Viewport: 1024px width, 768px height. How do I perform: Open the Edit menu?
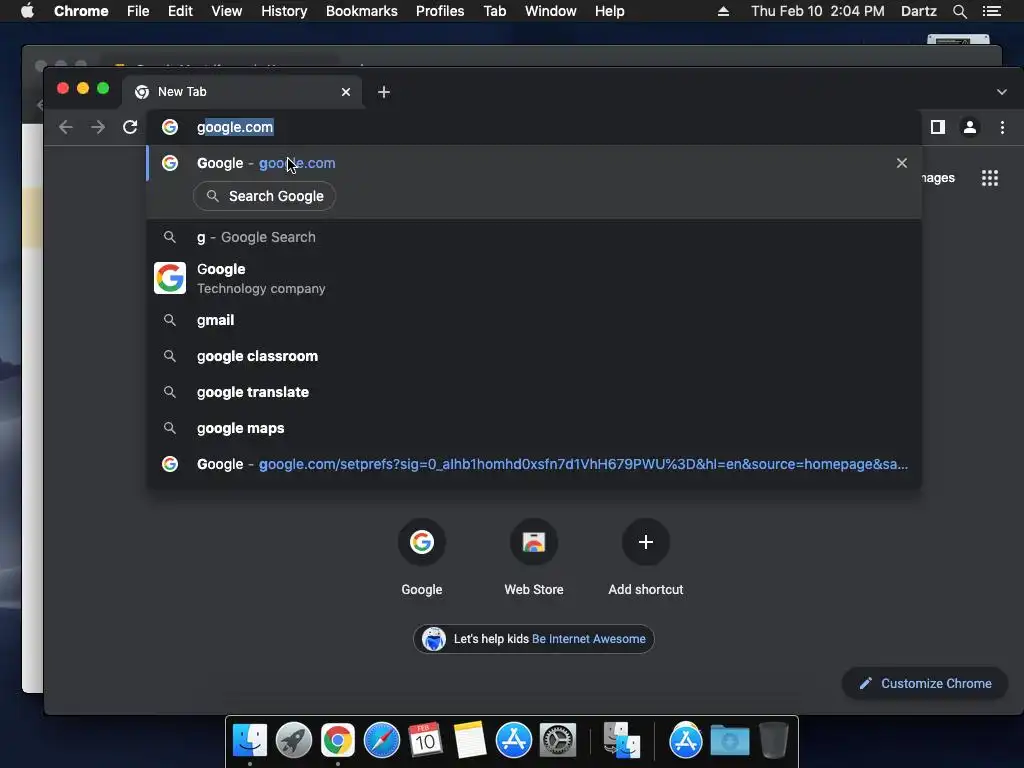click(x=180, y=11)
